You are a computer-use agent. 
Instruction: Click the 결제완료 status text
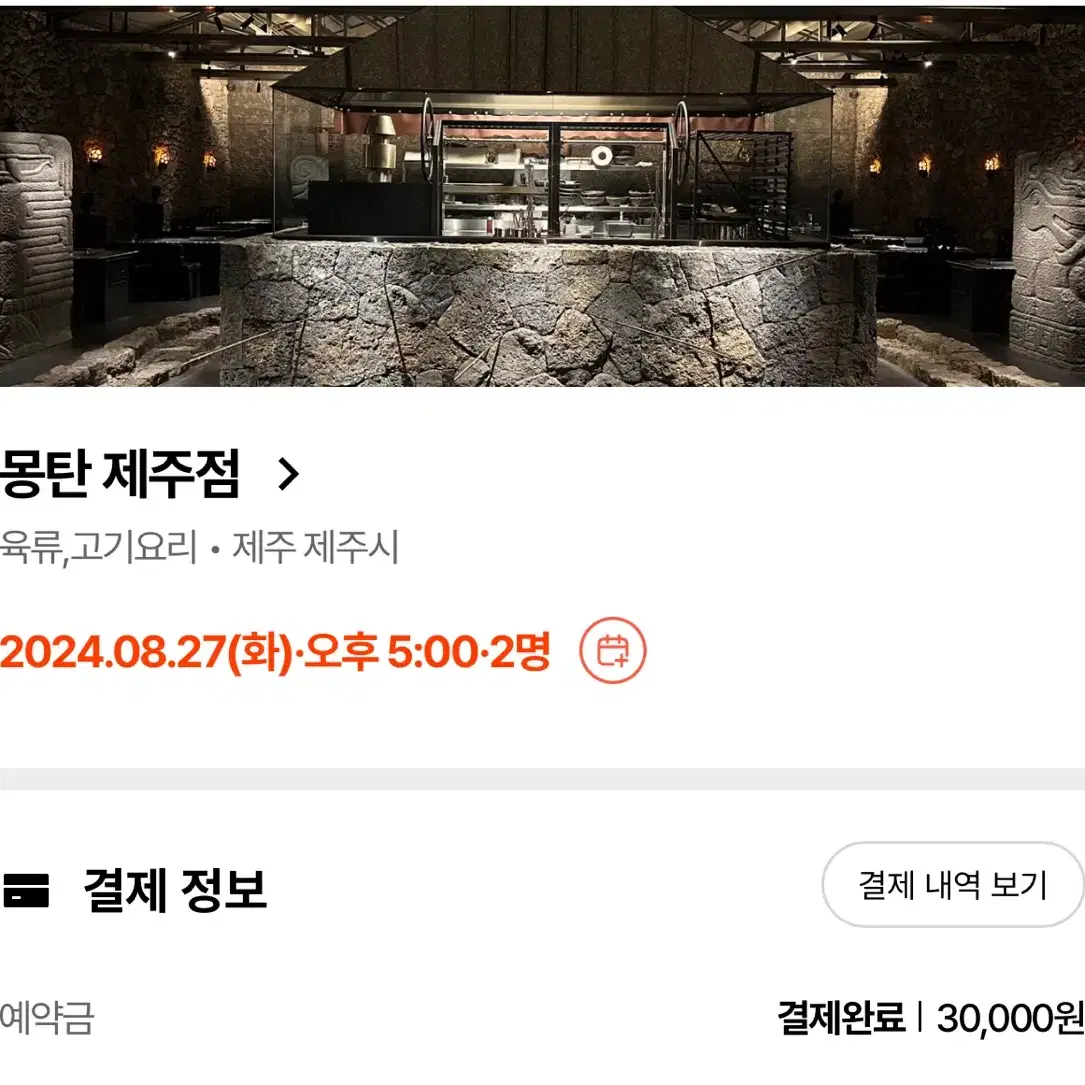click(841, 1017)
